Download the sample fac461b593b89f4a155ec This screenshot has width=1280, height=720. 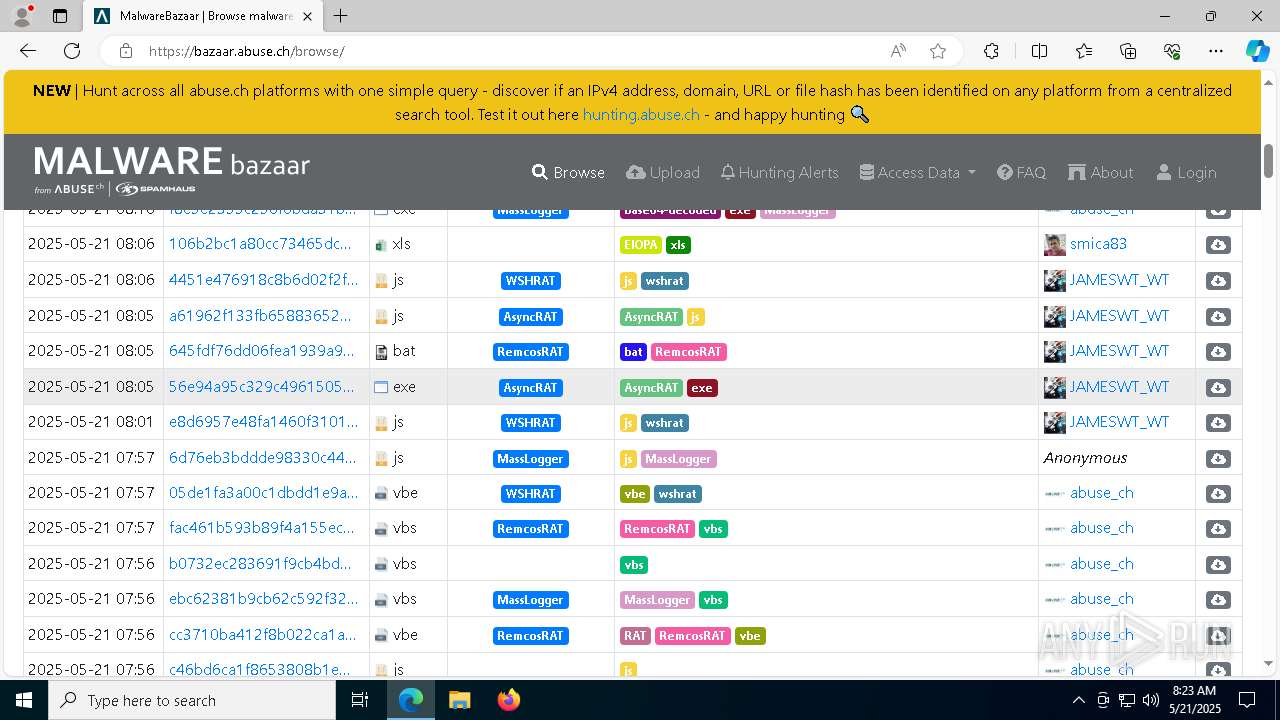click(x=1217, y=529)
